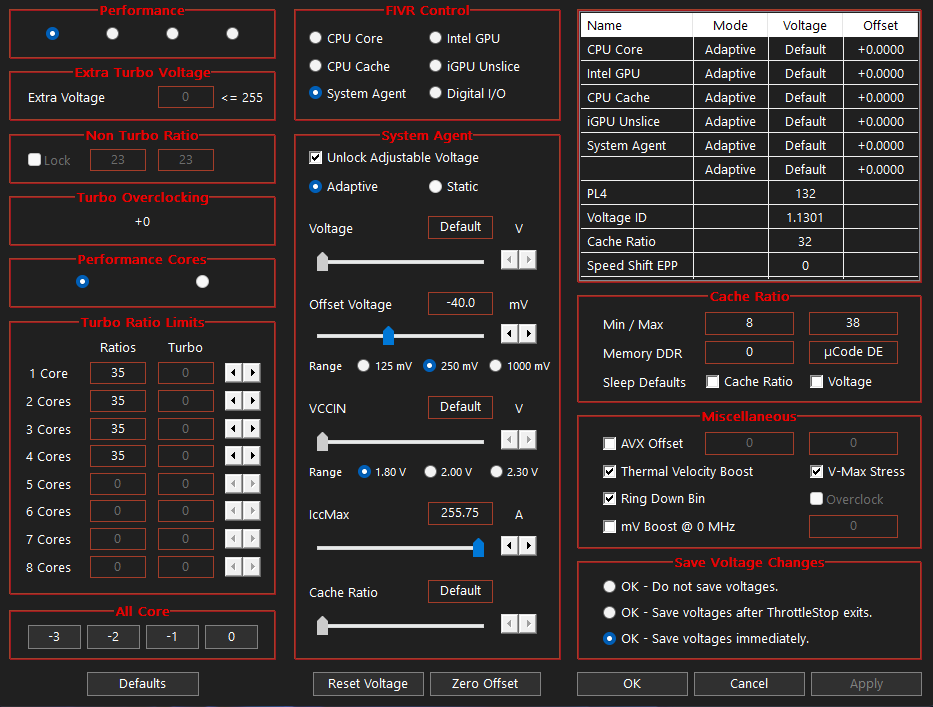Confirm with the OK button

pos(632,684)
